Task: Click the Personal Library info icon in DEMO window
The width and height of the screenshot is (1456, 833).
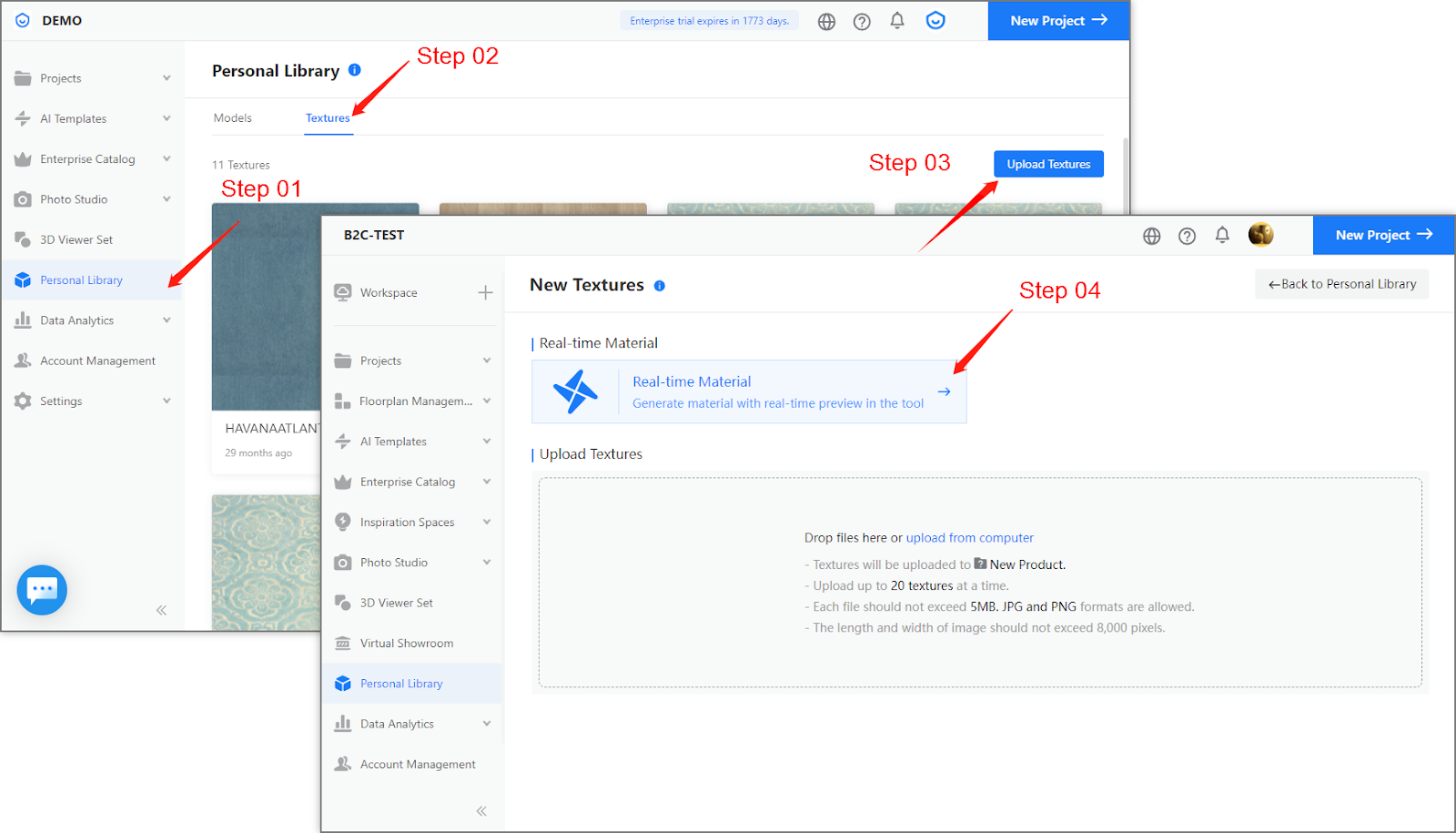Action: tap(355, 70)
